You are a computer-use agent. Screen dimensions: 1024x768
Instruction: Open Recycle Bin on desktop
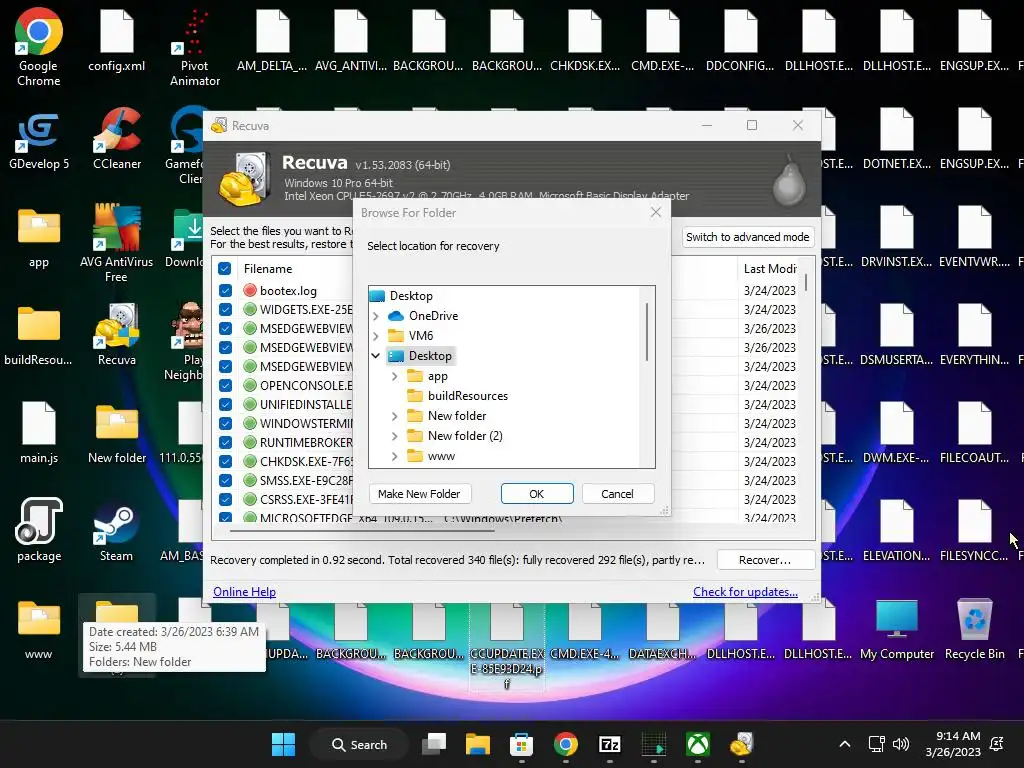974,630
